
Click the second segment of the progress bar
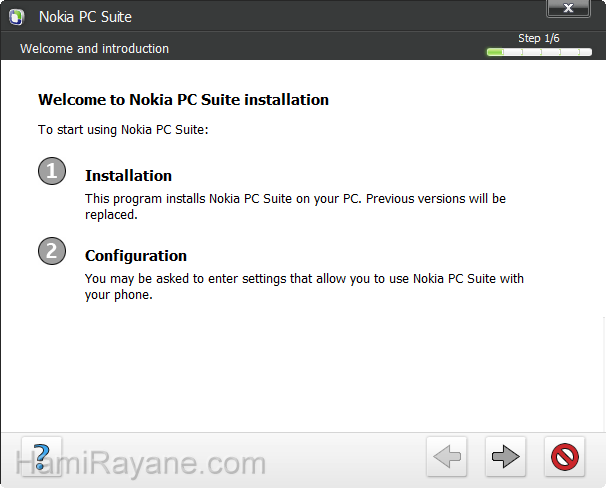click(512, 52)
